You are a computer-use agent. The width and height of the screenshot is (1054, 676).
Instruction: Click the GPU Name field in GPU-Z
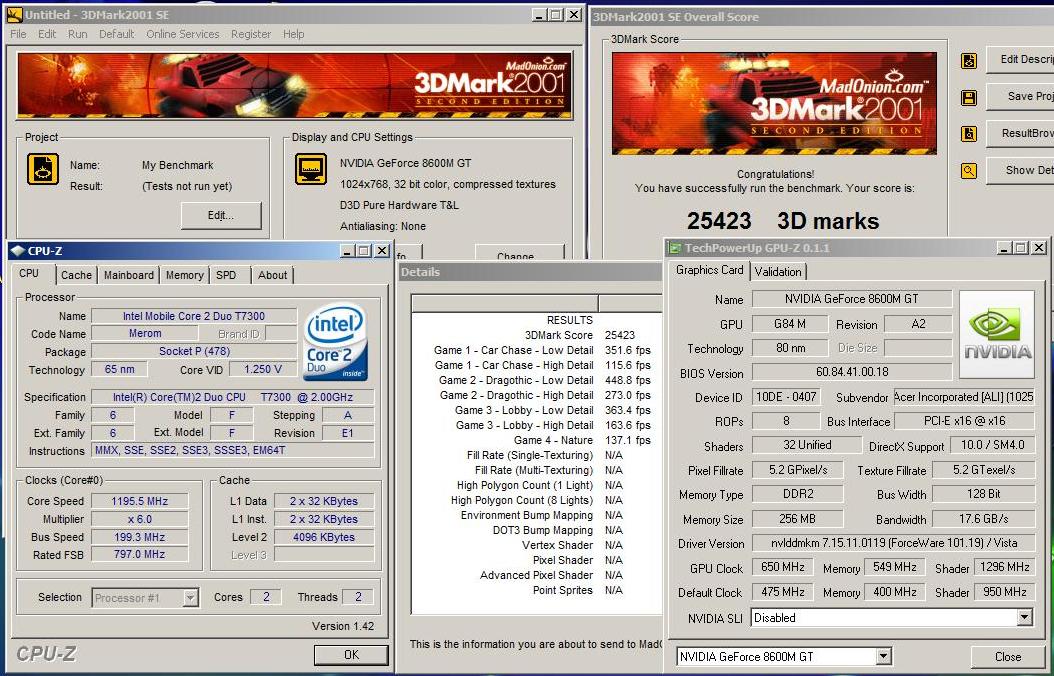click(852, 299)
